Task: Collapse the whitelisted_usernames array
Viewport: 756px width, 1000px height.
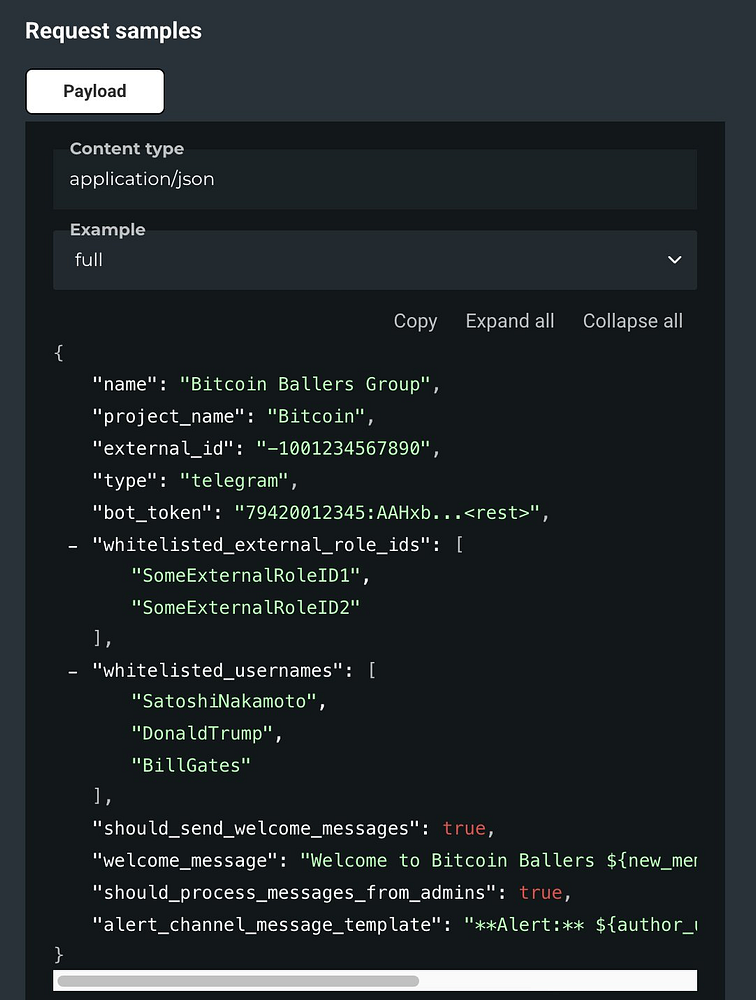Action: 73,670
